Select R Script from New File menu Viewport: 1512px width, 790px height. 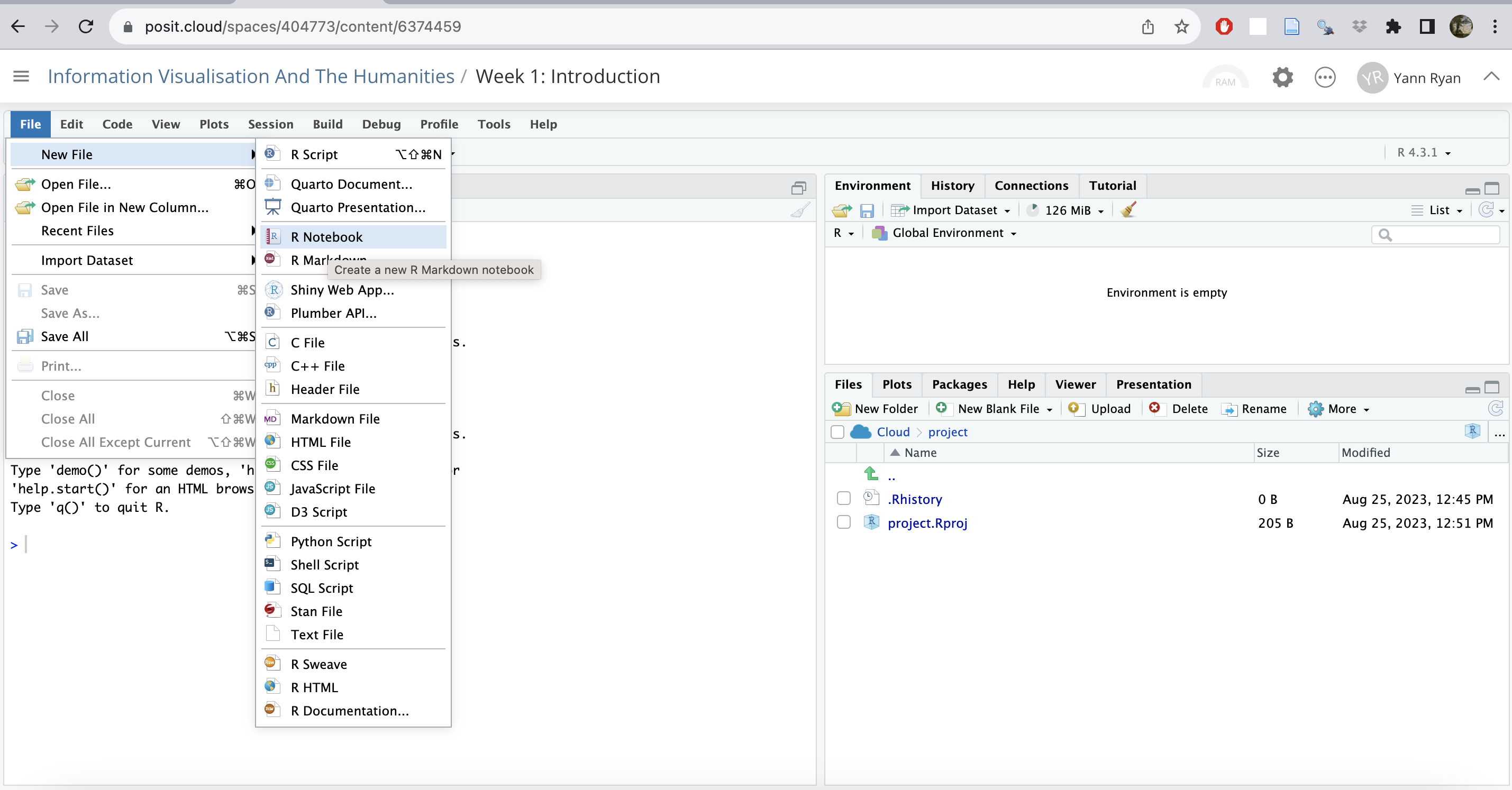click(x=353, y=154)
